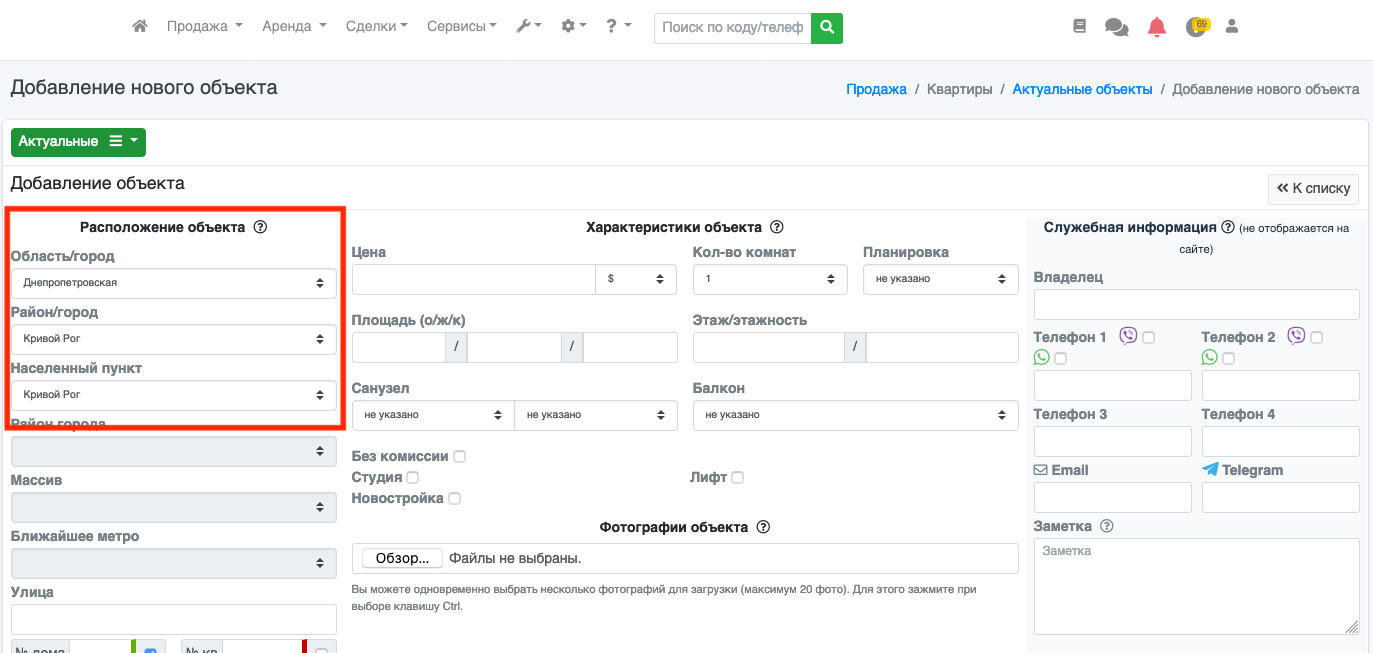Enable the Без комиссии checkbox
The height and width of the screenshot is (653, 1373).
point(459,457)
